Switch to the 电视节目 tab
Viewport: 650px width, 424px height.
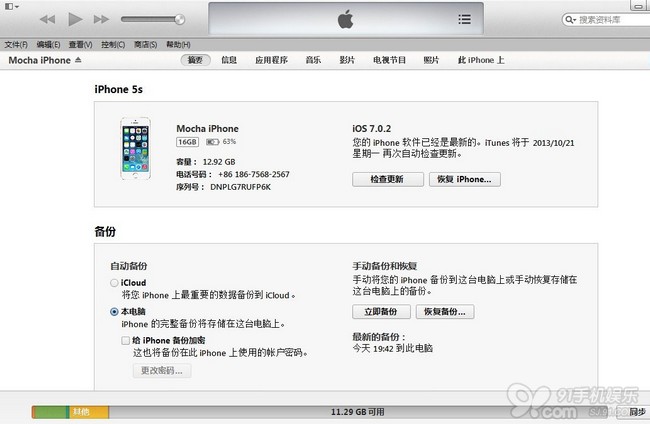(389, 60)
